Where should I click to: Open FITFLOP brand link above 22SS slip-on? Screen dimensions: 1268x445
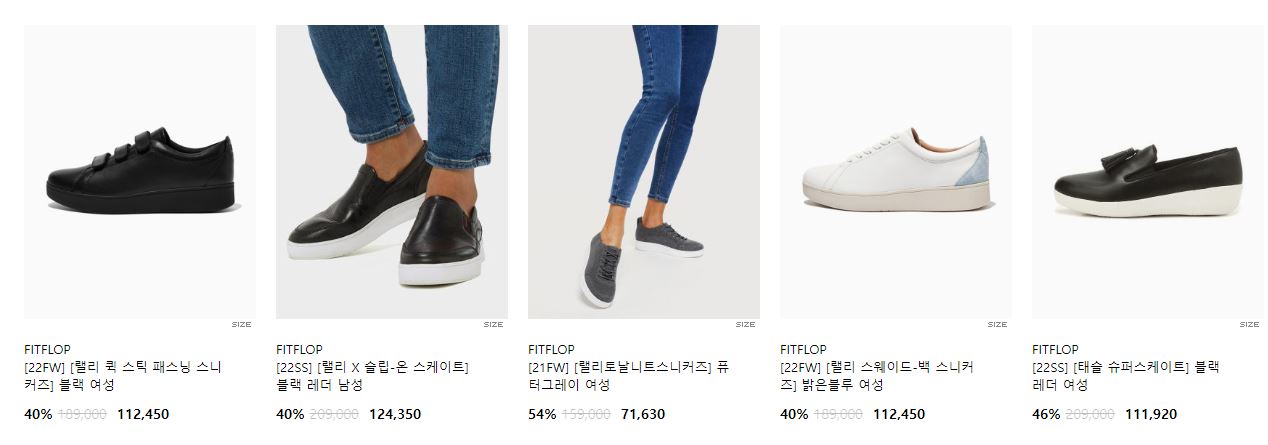tap(299, 350)
